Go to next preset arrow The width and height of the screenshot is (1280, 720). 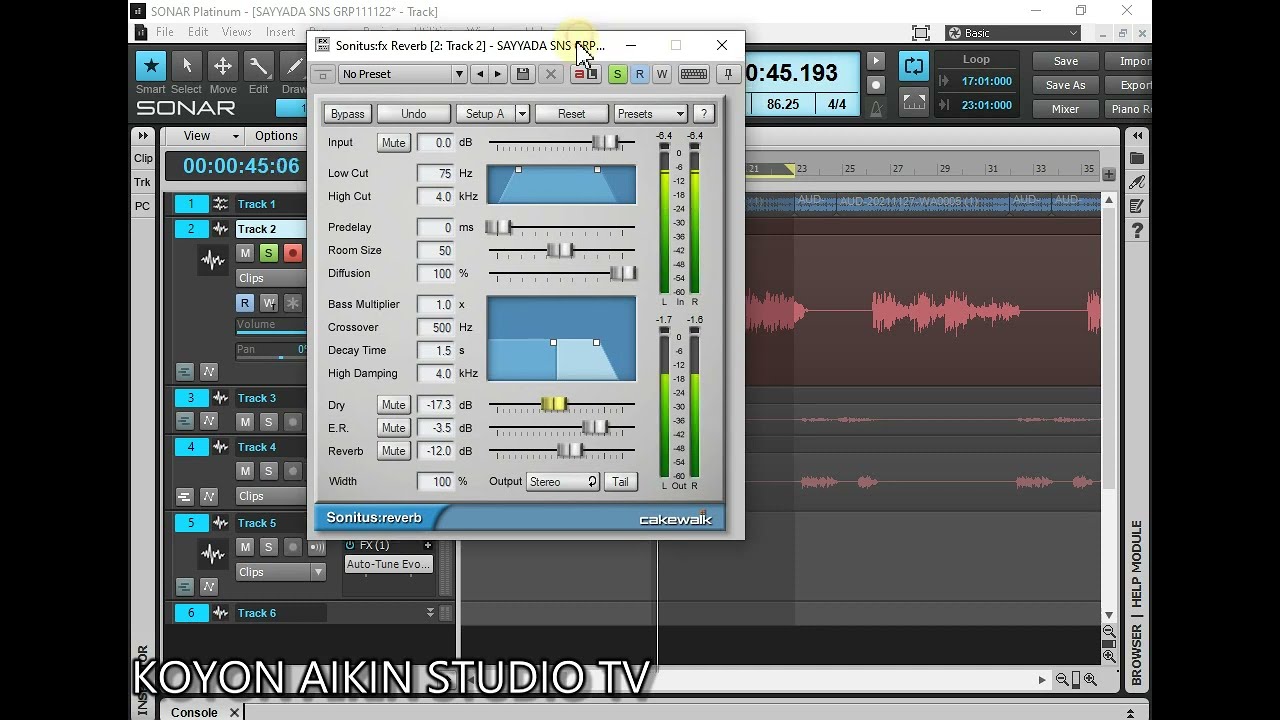click(497, 74)
